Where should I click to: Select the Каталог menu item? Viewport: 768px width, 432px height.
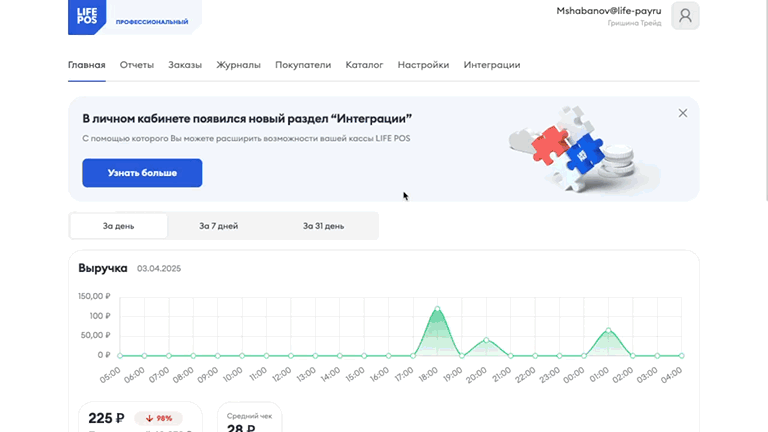tap(364, 65)
